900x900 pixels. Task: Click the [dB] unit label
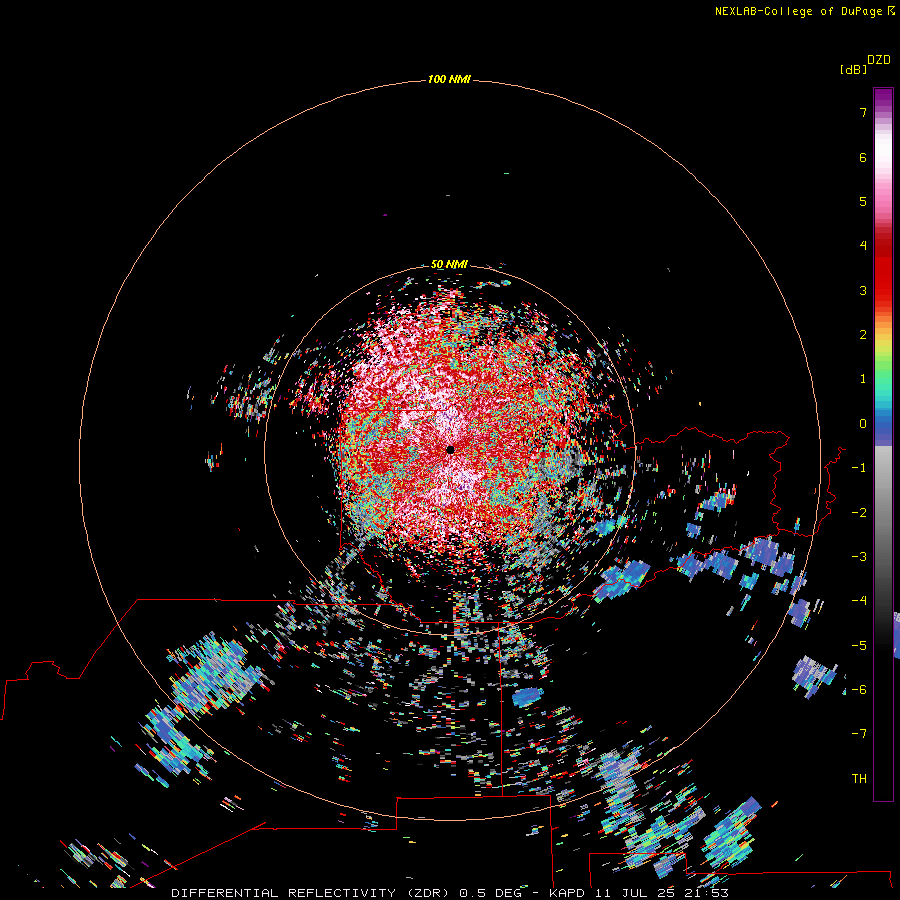[x=854, y=69]
